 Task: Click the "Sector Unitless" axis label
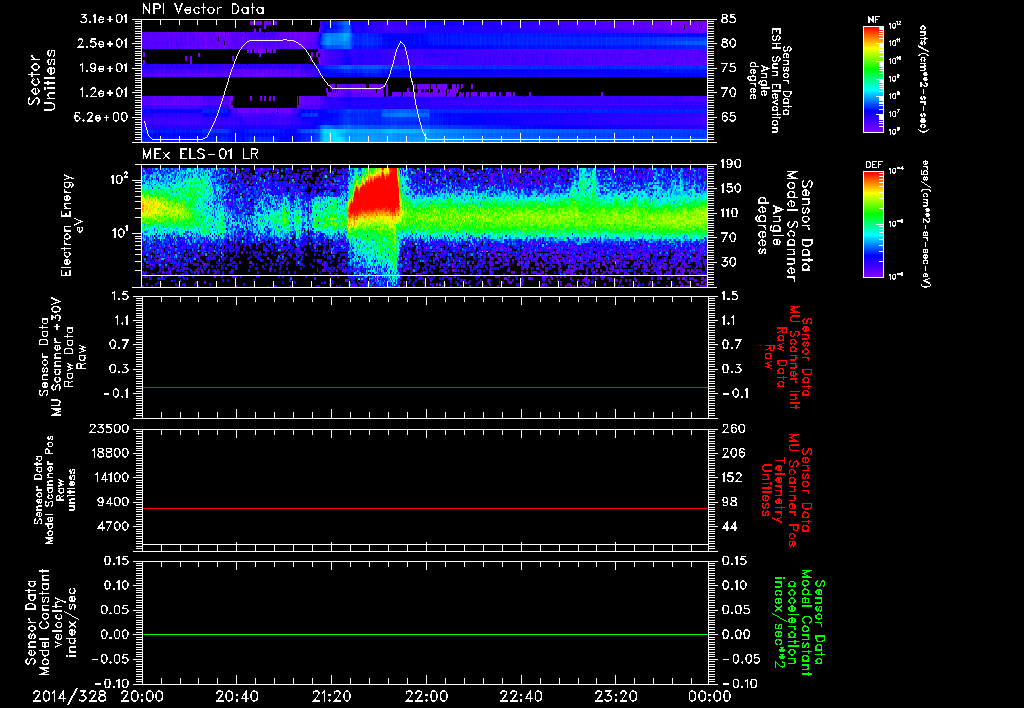(x=41, y=80)
